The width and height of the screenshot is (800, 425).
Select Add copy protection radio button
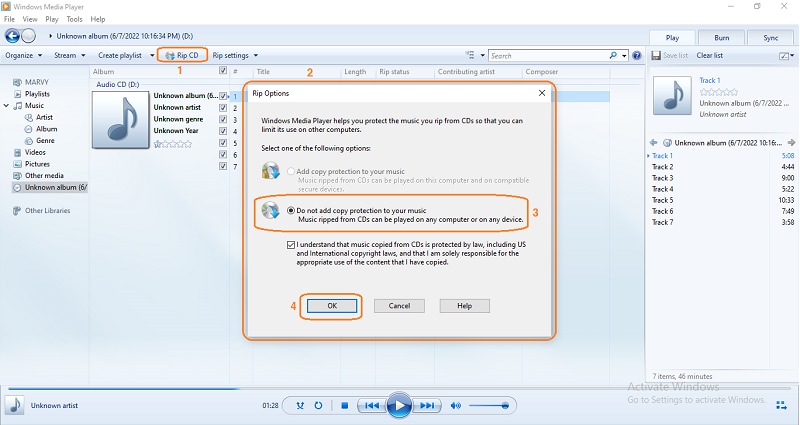pos(291,171)
